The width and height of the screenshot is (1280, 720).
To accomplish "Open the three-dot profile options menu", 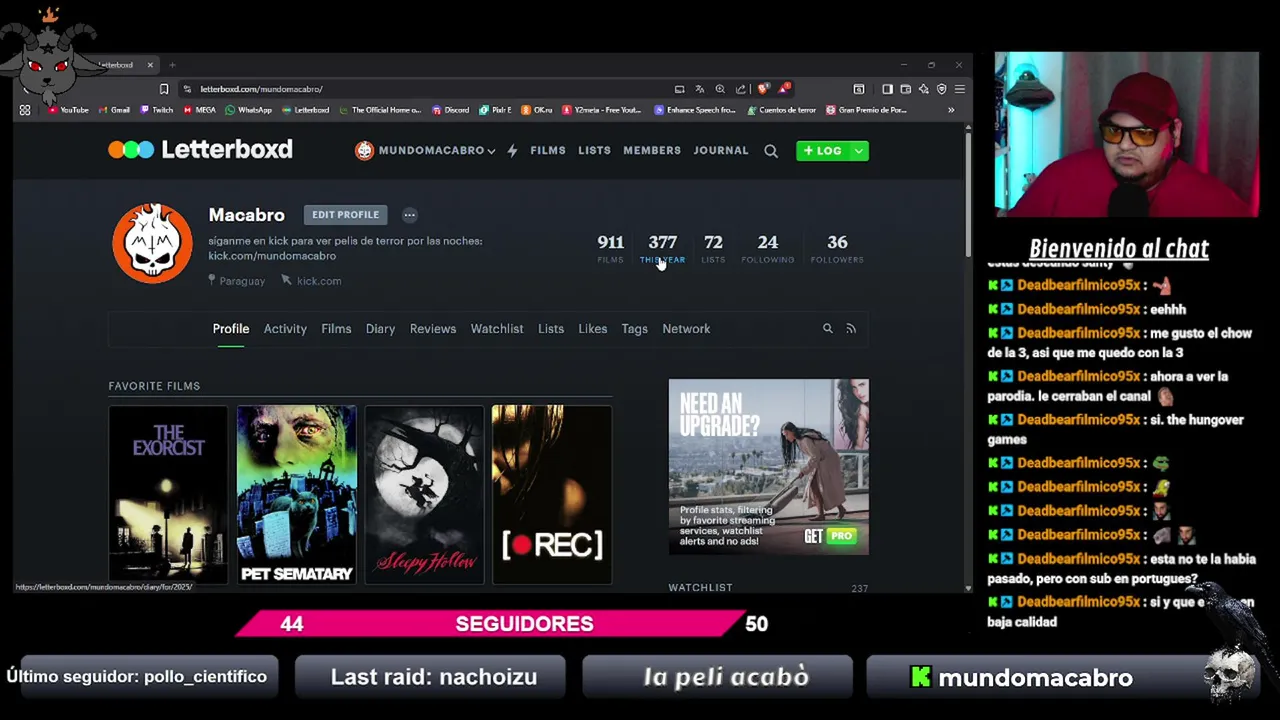I will click(409, 214).
